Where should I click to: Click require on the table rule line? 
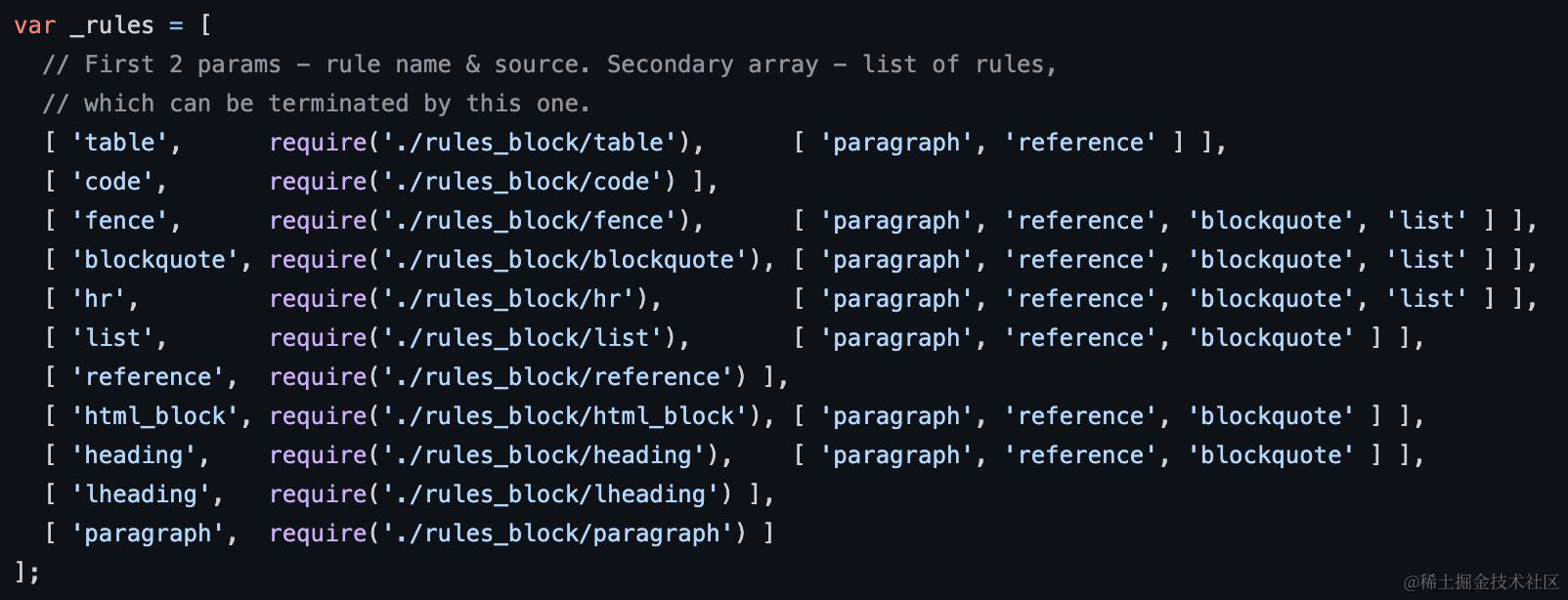coord(318,143)
